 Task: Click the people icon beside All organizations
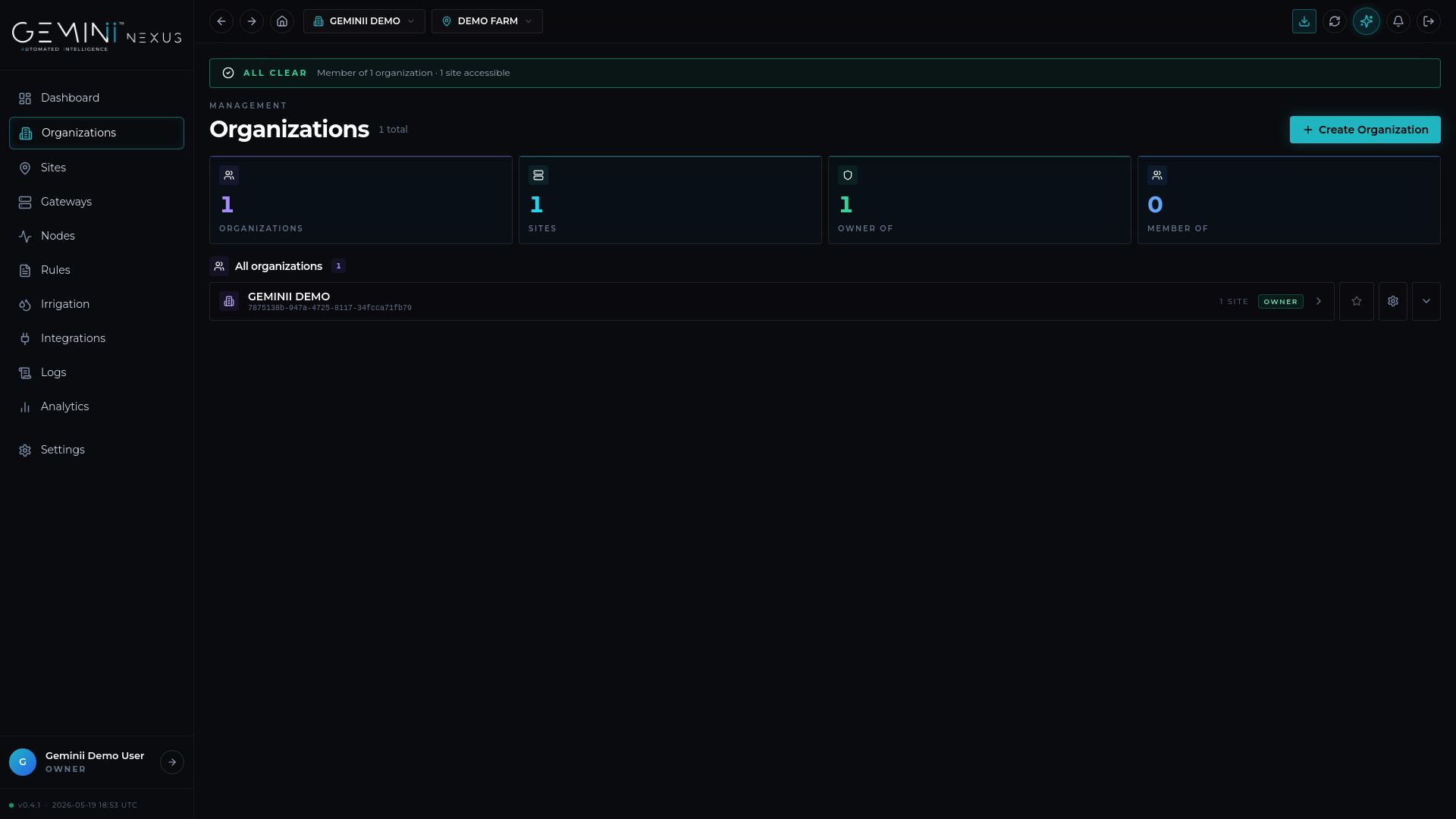[x=219, y=266]
